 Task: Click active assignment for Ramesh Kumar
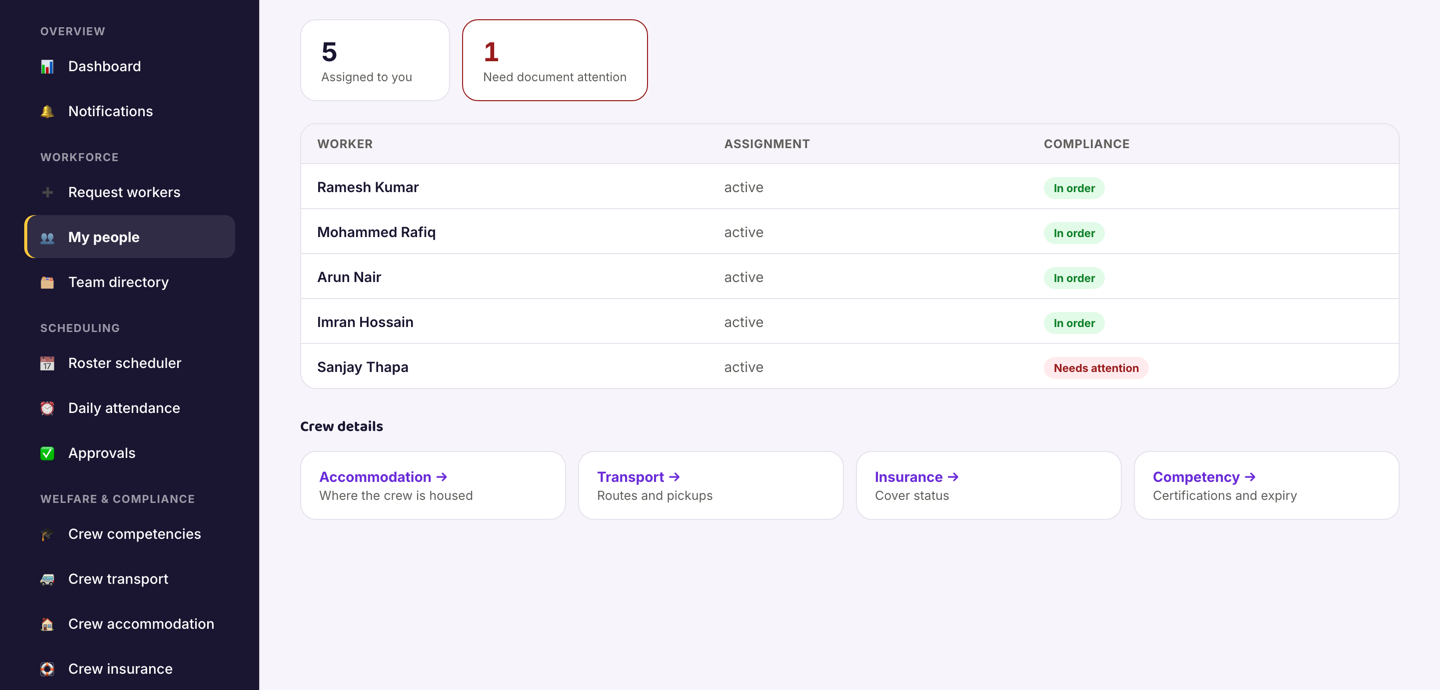coord(744,187)
